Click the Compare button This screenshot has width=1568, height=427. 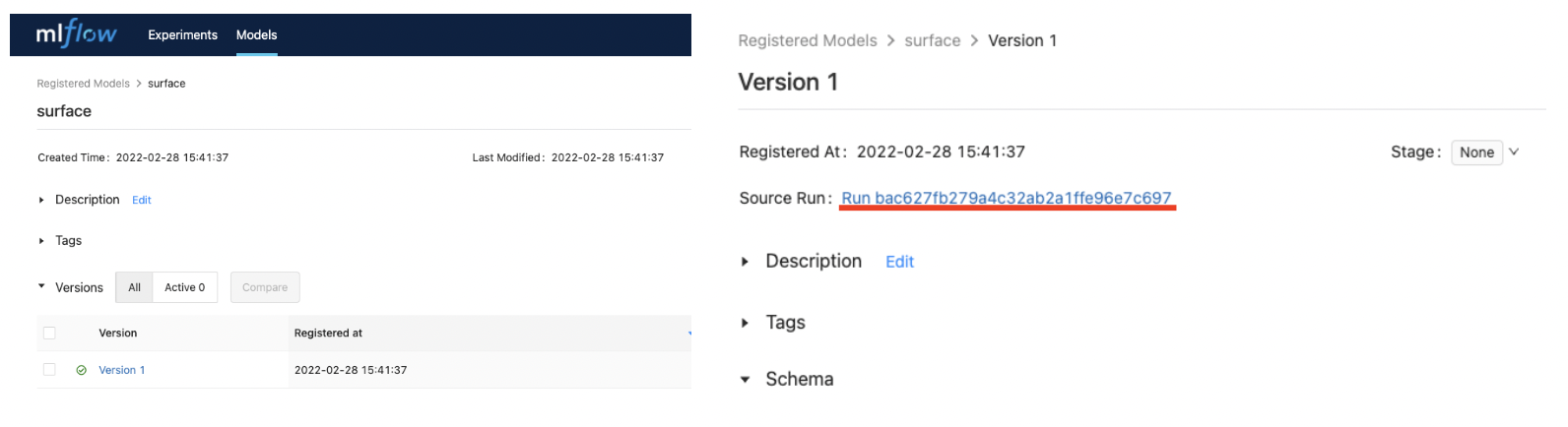click(265, 287)
